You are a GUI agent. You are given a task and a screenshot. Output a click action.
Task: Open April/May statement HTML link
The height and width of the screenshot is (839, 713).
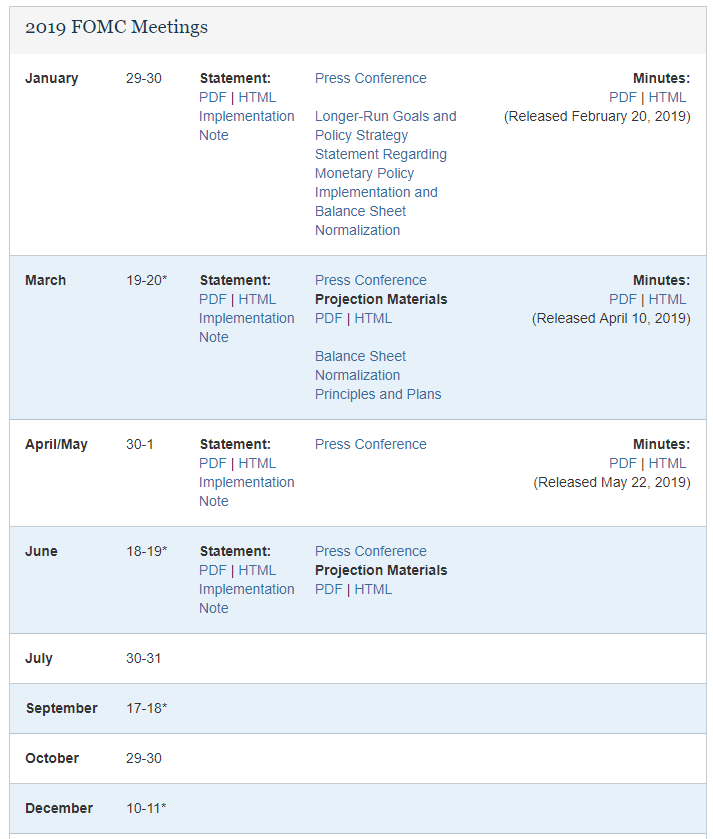coord(257,463)
